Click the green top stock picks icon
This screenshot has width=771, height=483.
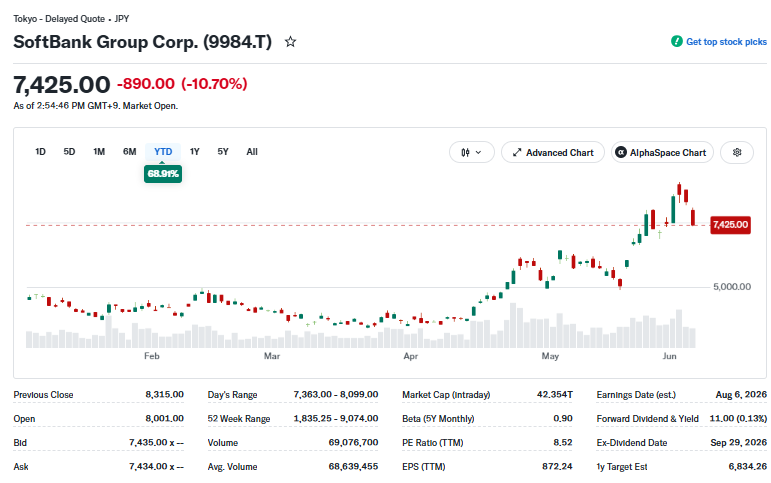(677, 41)
